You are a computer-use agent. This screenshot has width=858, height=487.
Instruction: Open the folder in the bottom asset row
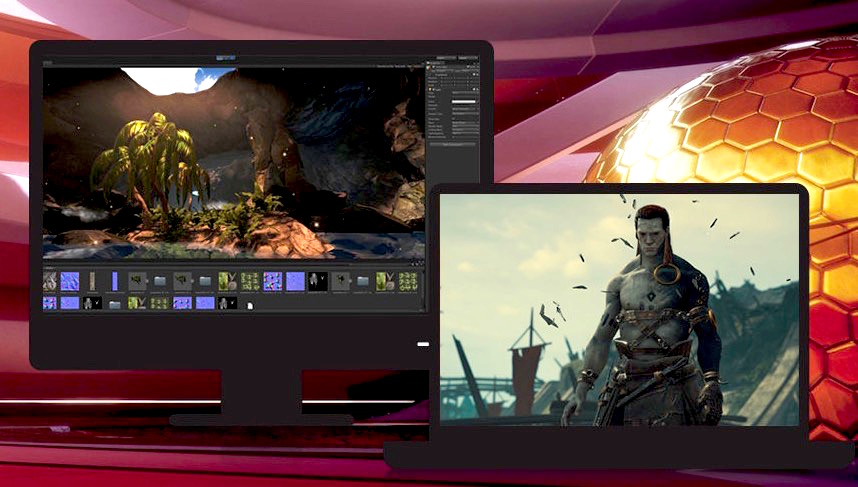114,303
